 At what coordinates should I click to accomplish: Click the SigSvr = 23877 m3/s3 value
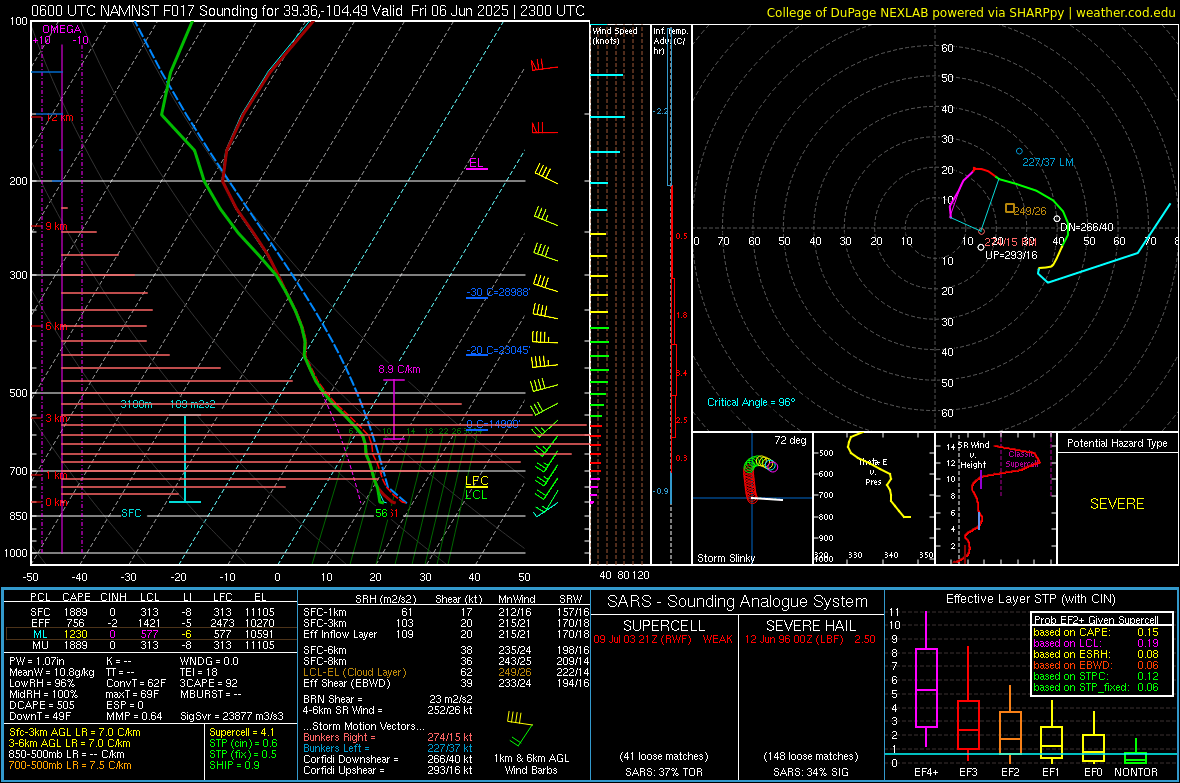pos(232,716)
